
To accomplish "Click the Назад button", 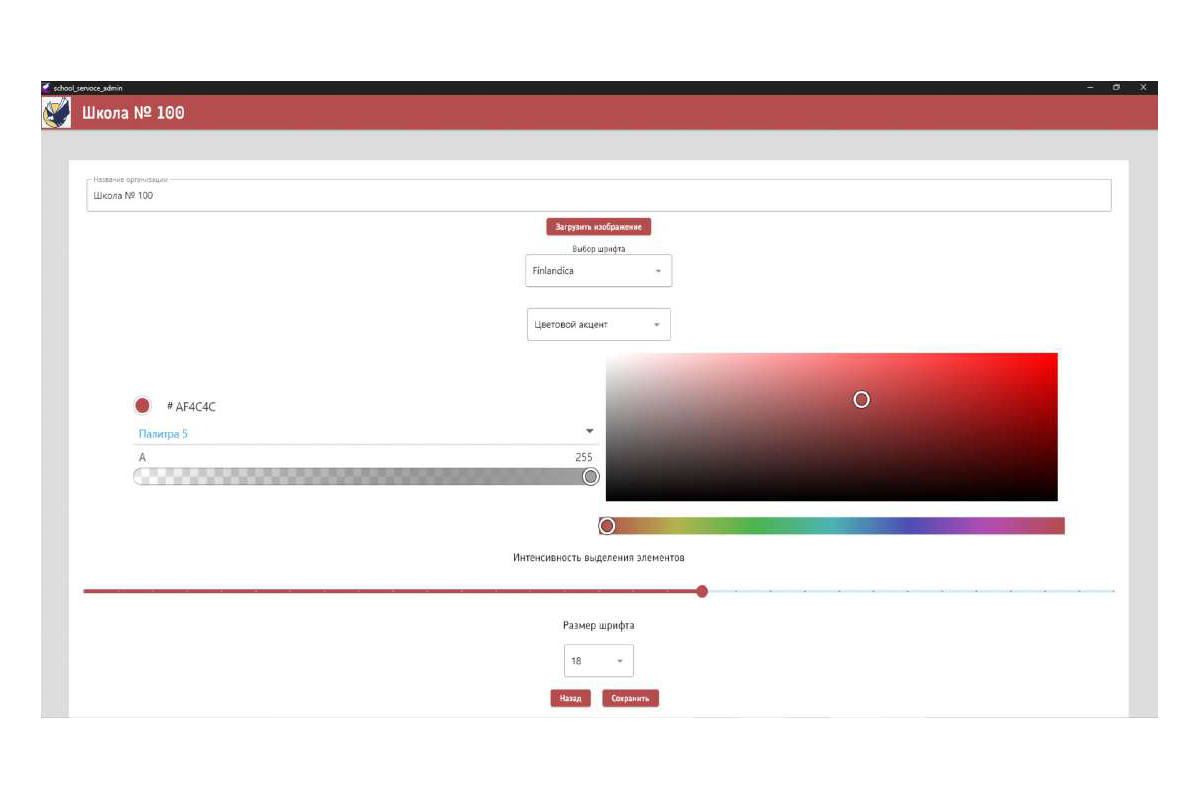I will 570,698.
